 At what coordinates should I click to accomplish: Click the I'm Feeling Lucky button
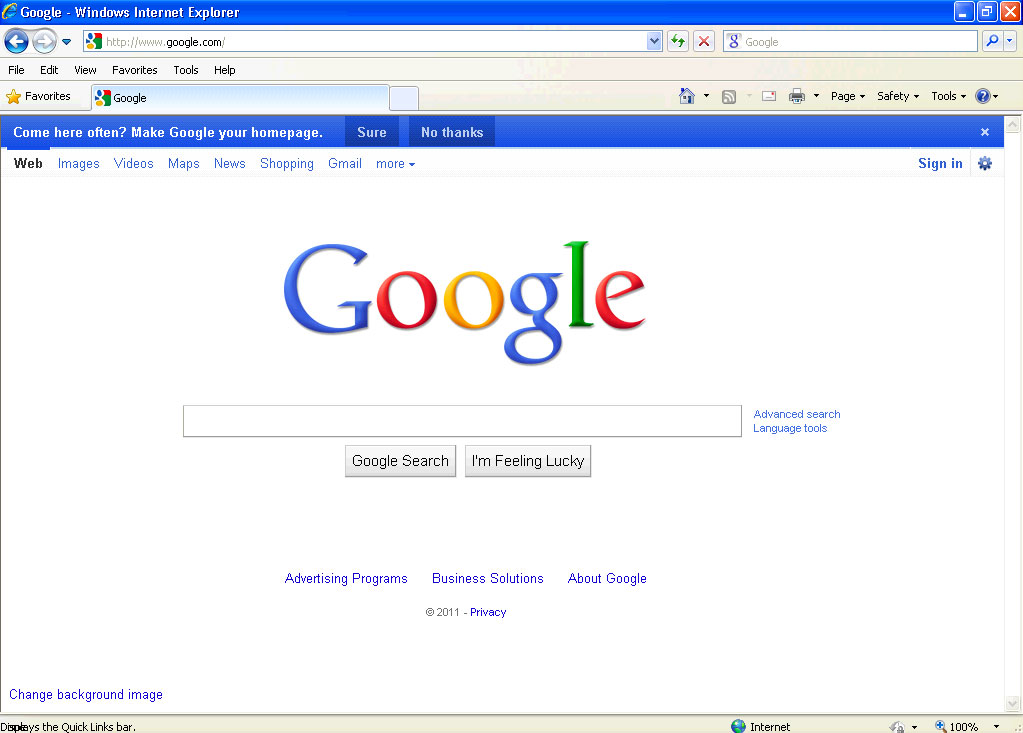[527, 461]
